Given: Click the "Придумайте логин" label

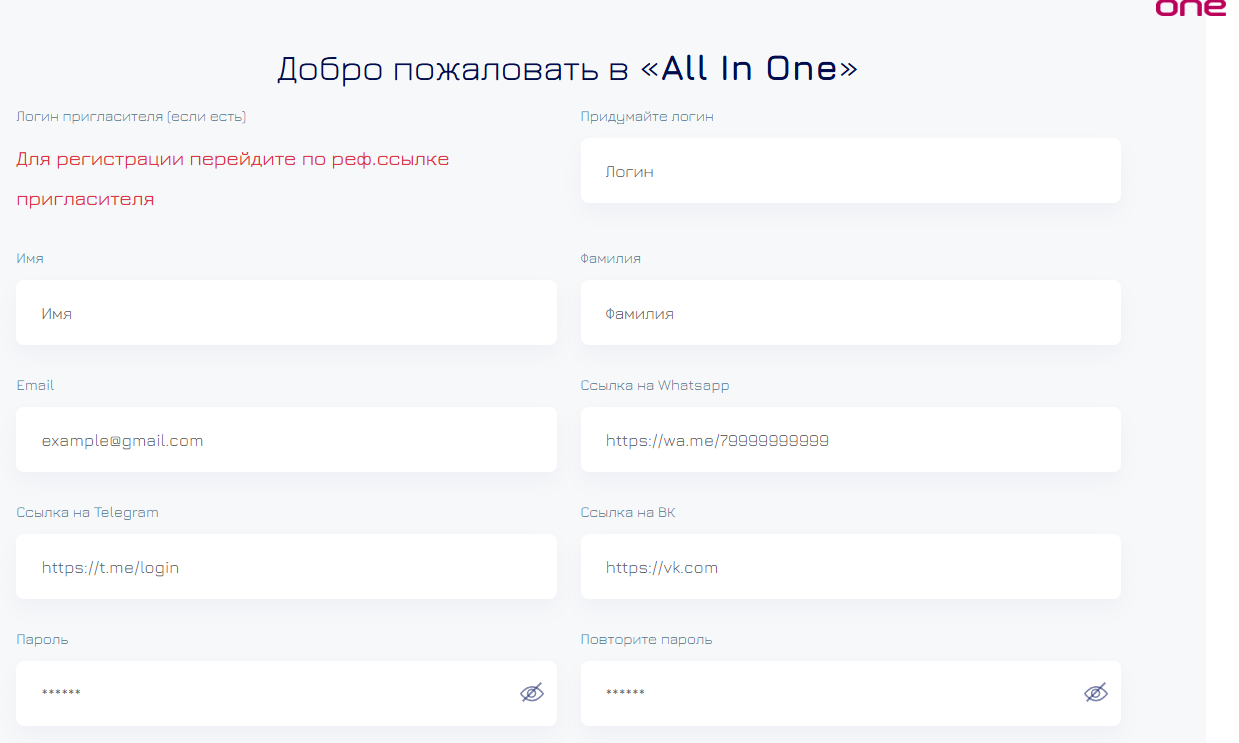Looking at the screenshot, I should click(x=647, y=117).
